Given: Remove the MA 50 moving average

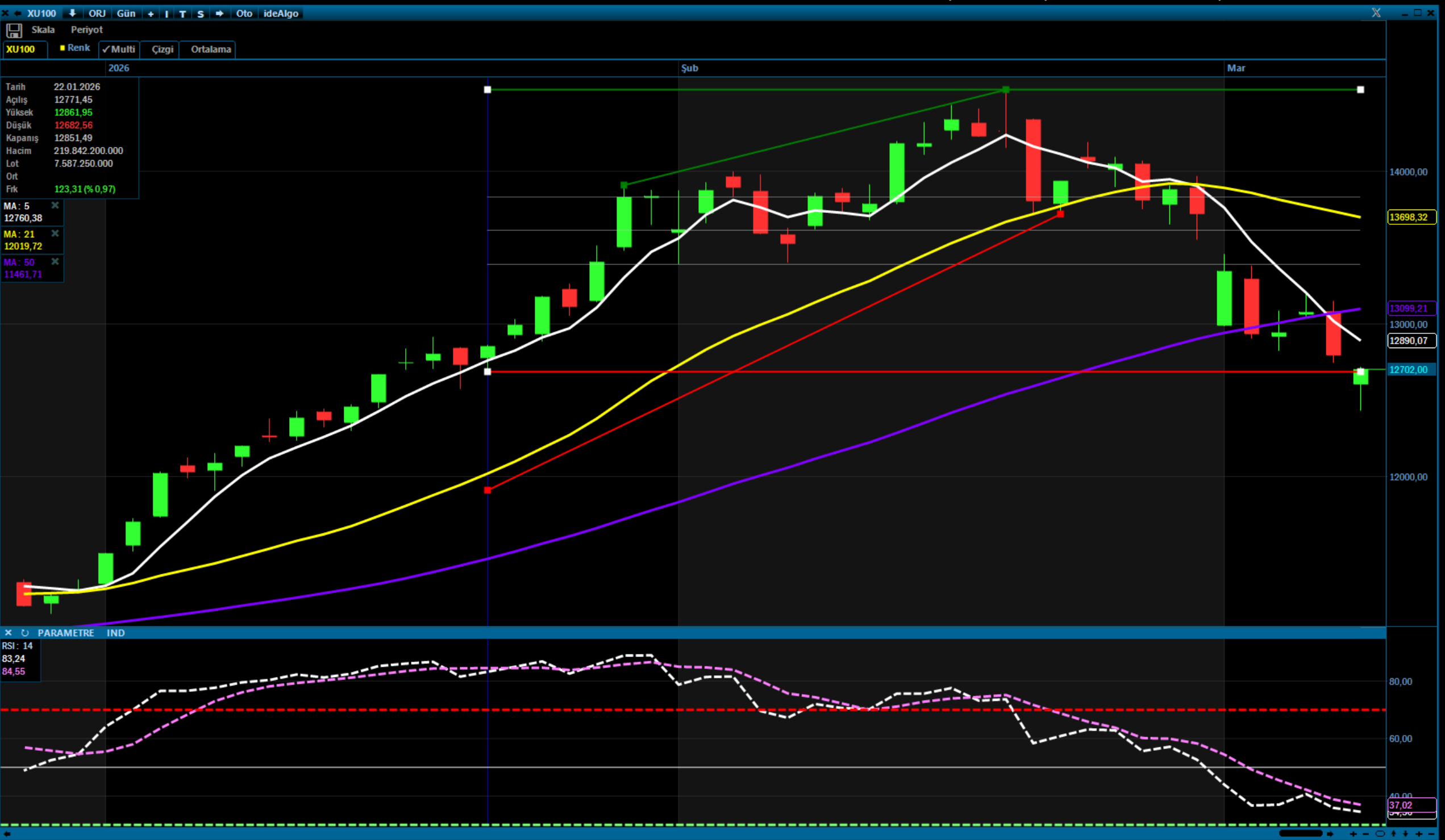Looking at the screenshot, I should click(55, 261).
